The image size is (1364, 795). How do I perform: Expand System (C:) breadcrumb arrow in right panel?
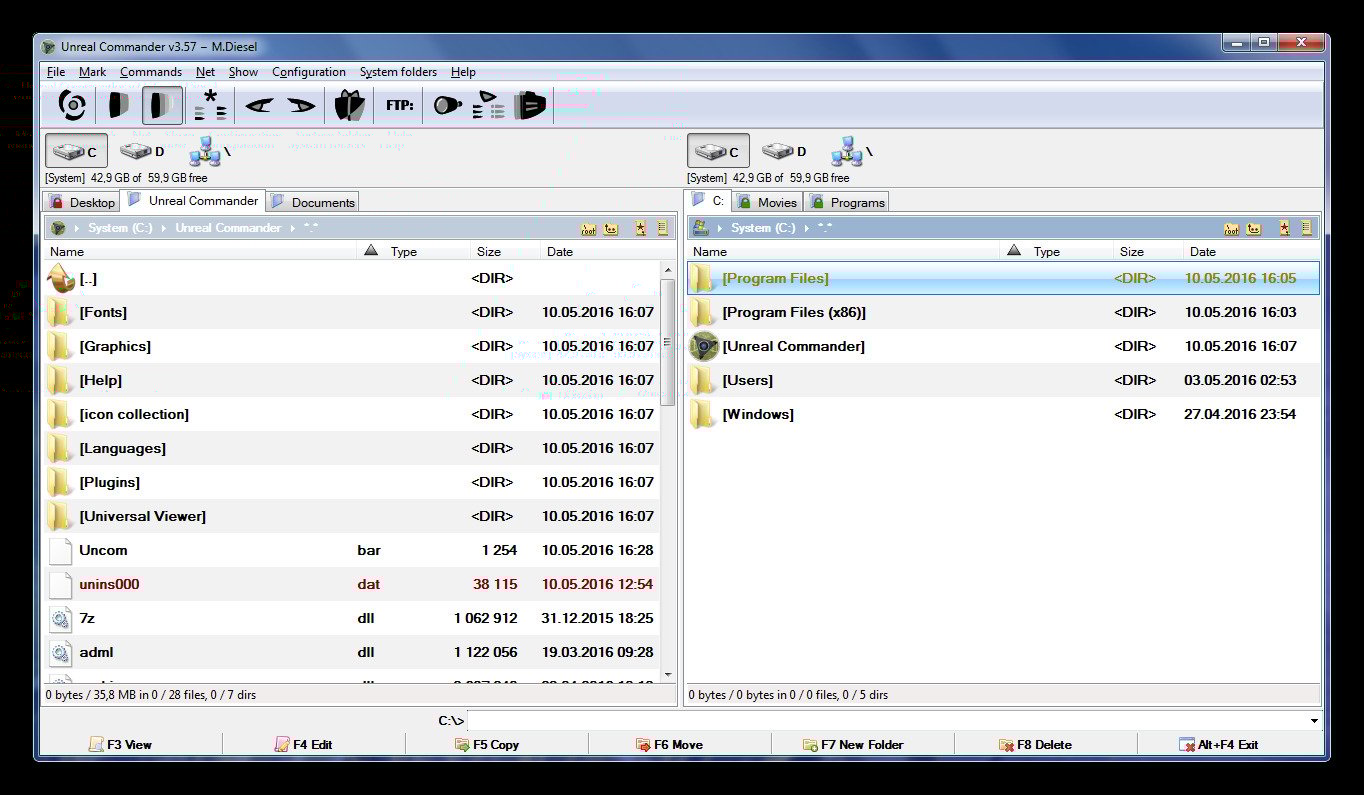pos(808,228)
